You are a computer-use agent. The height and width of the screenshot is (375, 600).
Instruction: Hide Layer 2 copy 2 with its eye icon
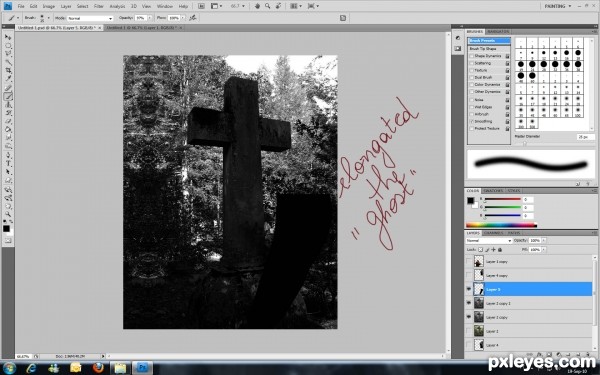tap(469, 303)
